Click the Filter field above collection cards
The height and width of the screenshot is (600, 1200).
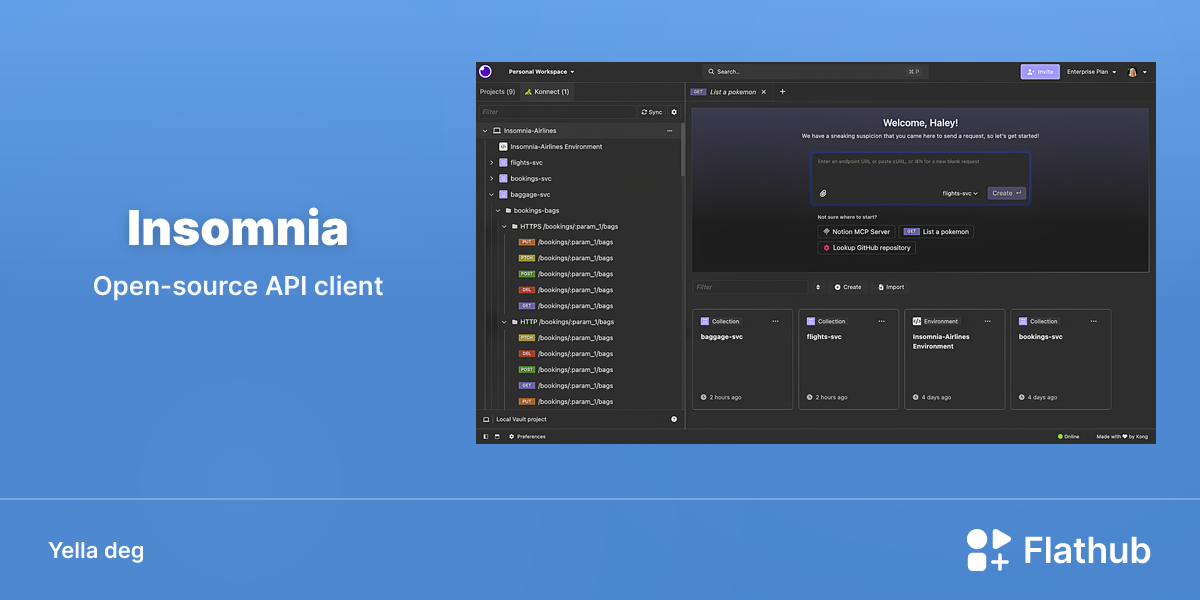tap(751, 287)
